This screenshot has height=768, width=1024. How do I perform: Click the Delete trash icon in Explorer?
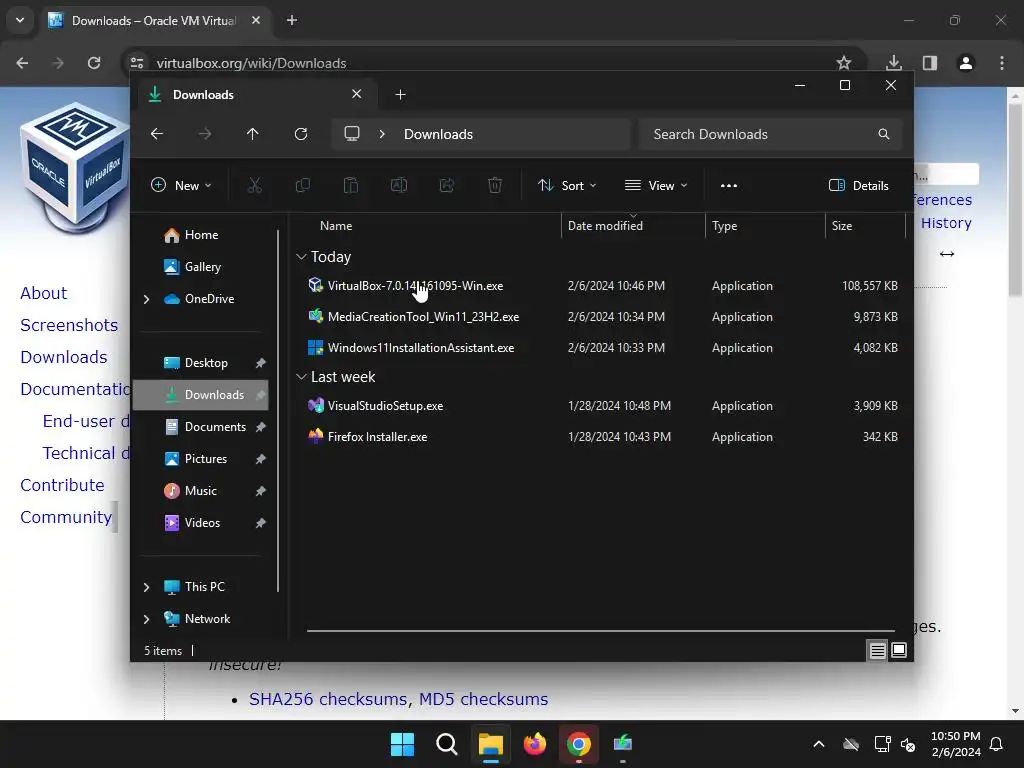(x=495, y=185)
